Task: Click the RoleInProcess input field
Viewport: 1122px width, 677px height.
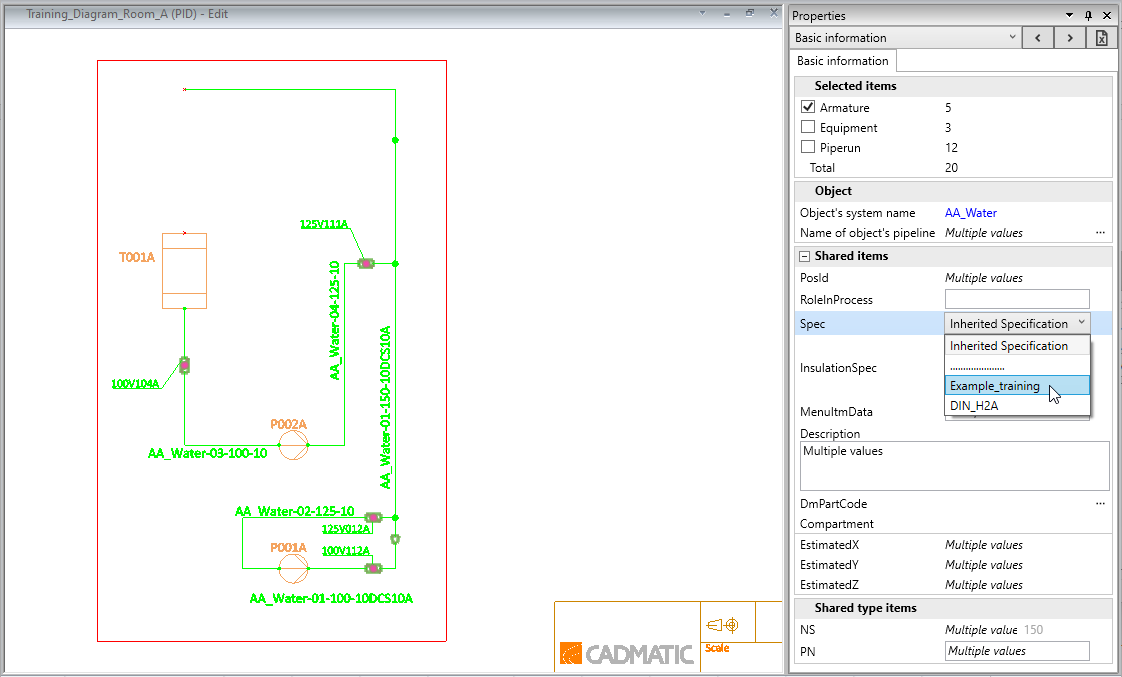Action: pyautogui.click(x=1017, y=299)
